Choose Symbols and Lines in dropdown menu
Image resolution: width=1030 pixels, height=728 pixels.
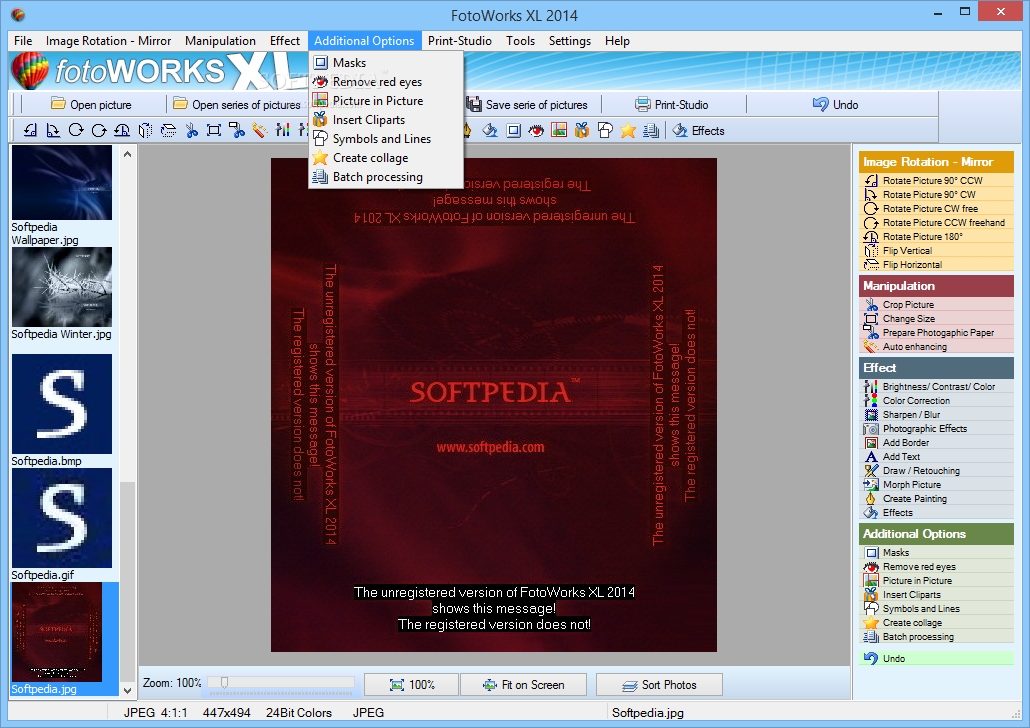pyautogui.click(x=386, y=139)
